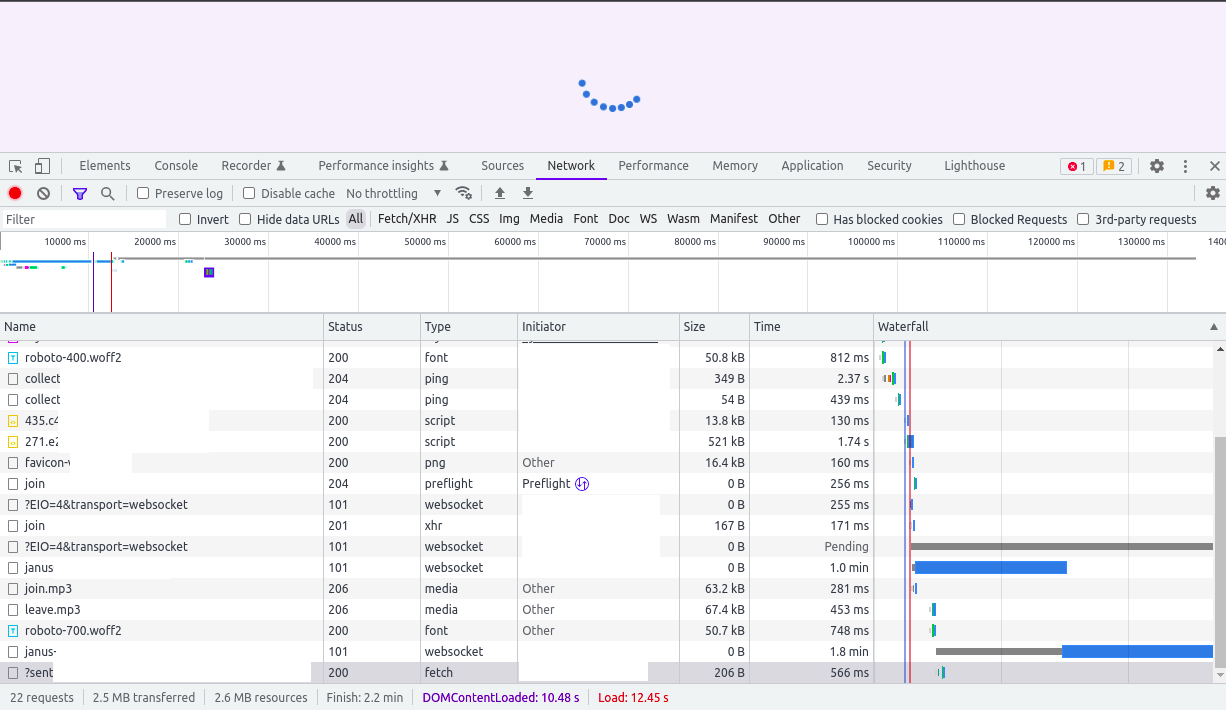The image size is (1226, 710).
Task: Open the Performance insights tab
Action: [383, 166]
